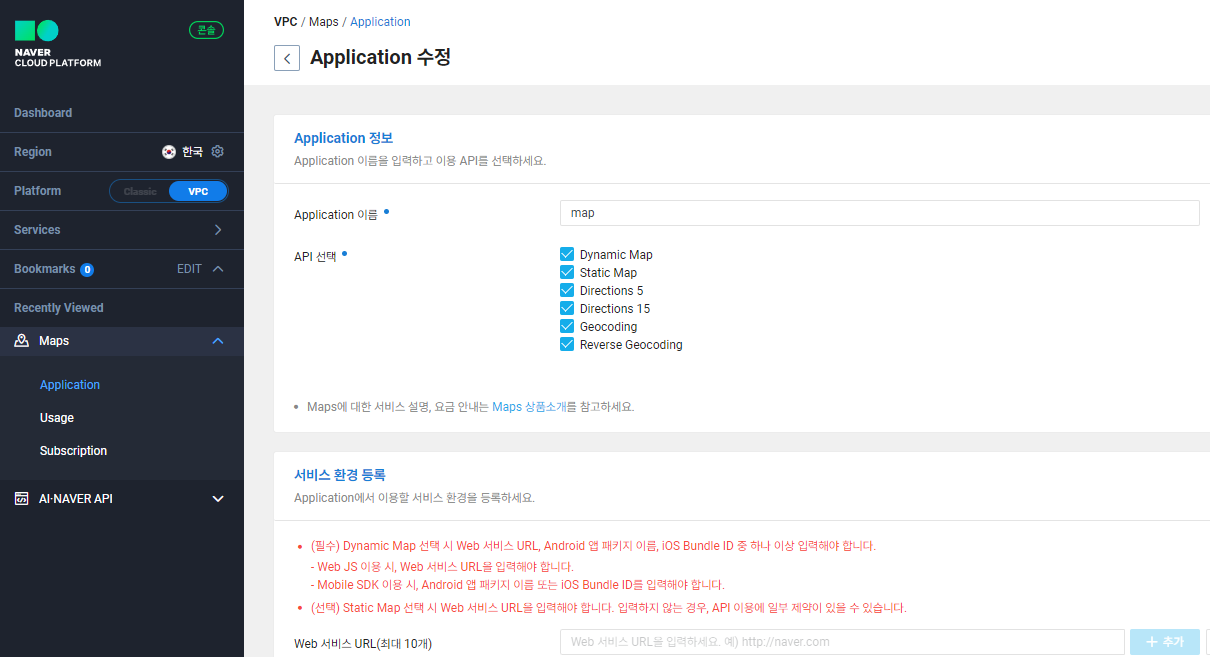Open the Subscription menu item
This screenshot has width=1210, height=657.
[x=73, y=451]
